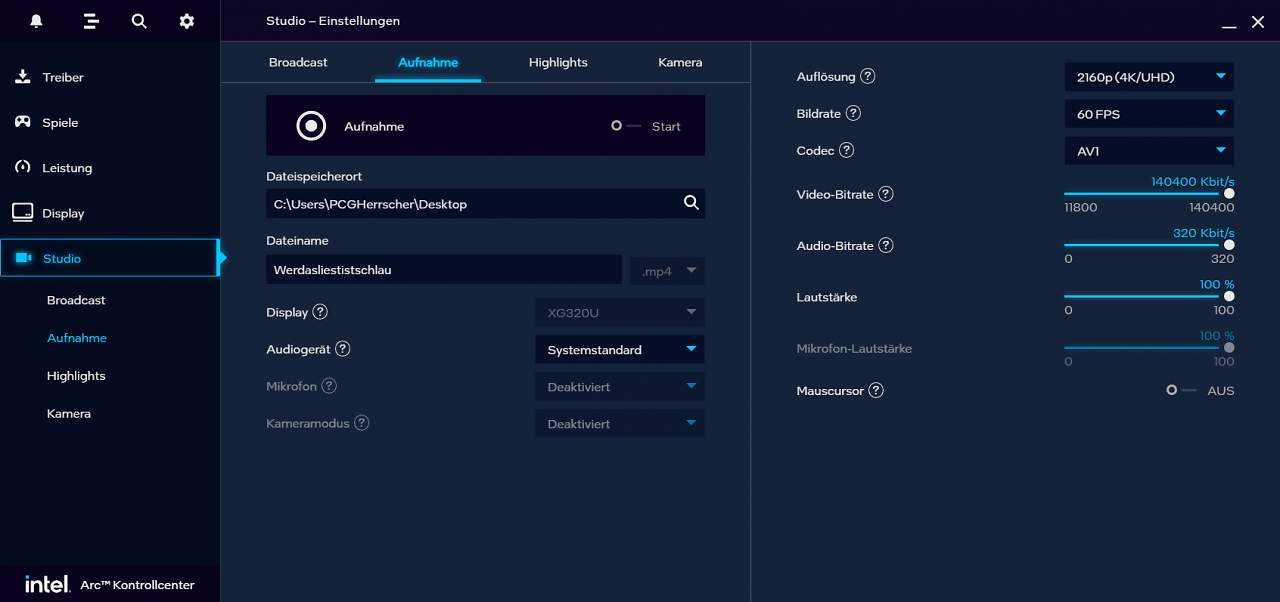Open the Systemstandard audio device dropdown

coord(620,349)
